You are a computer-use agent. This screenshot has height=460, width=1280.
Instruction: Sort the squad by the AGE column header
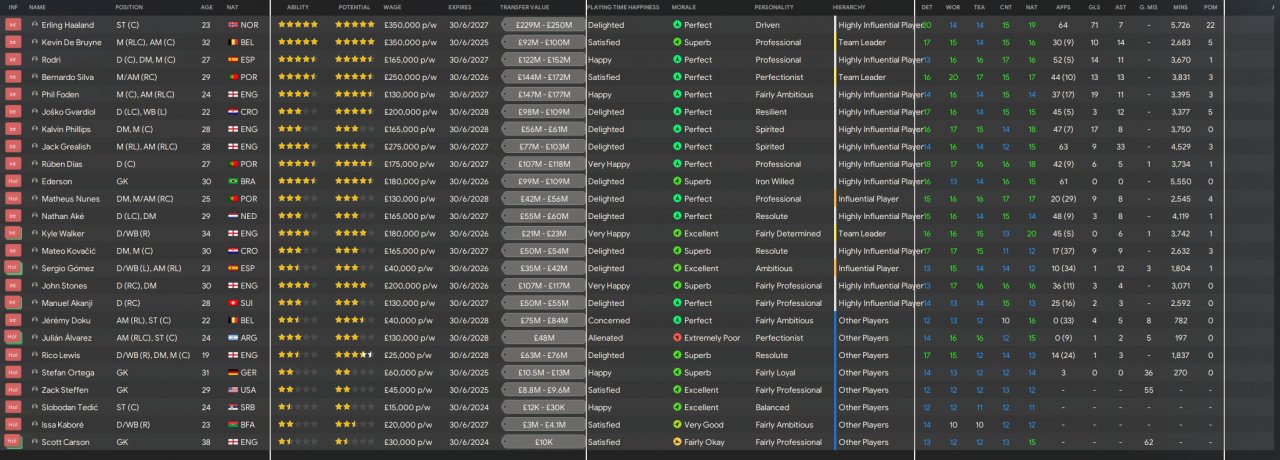[x=205, y=7]
